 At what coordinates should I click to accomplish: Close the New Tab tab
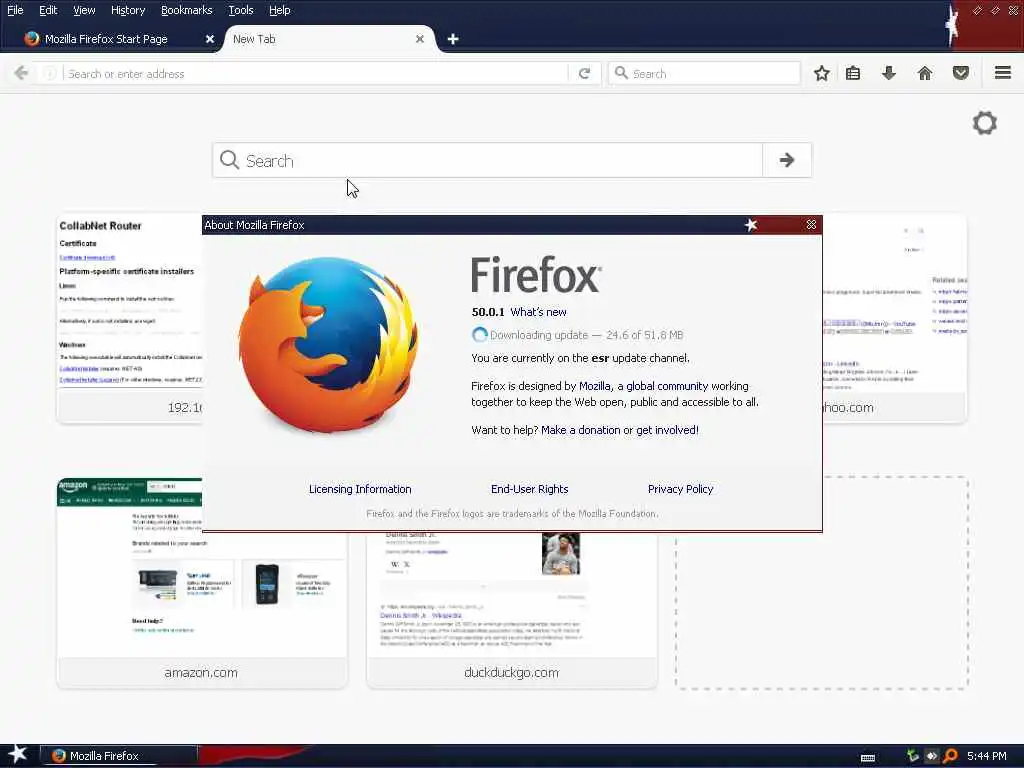pyautogui.click(x=420, y=39)
